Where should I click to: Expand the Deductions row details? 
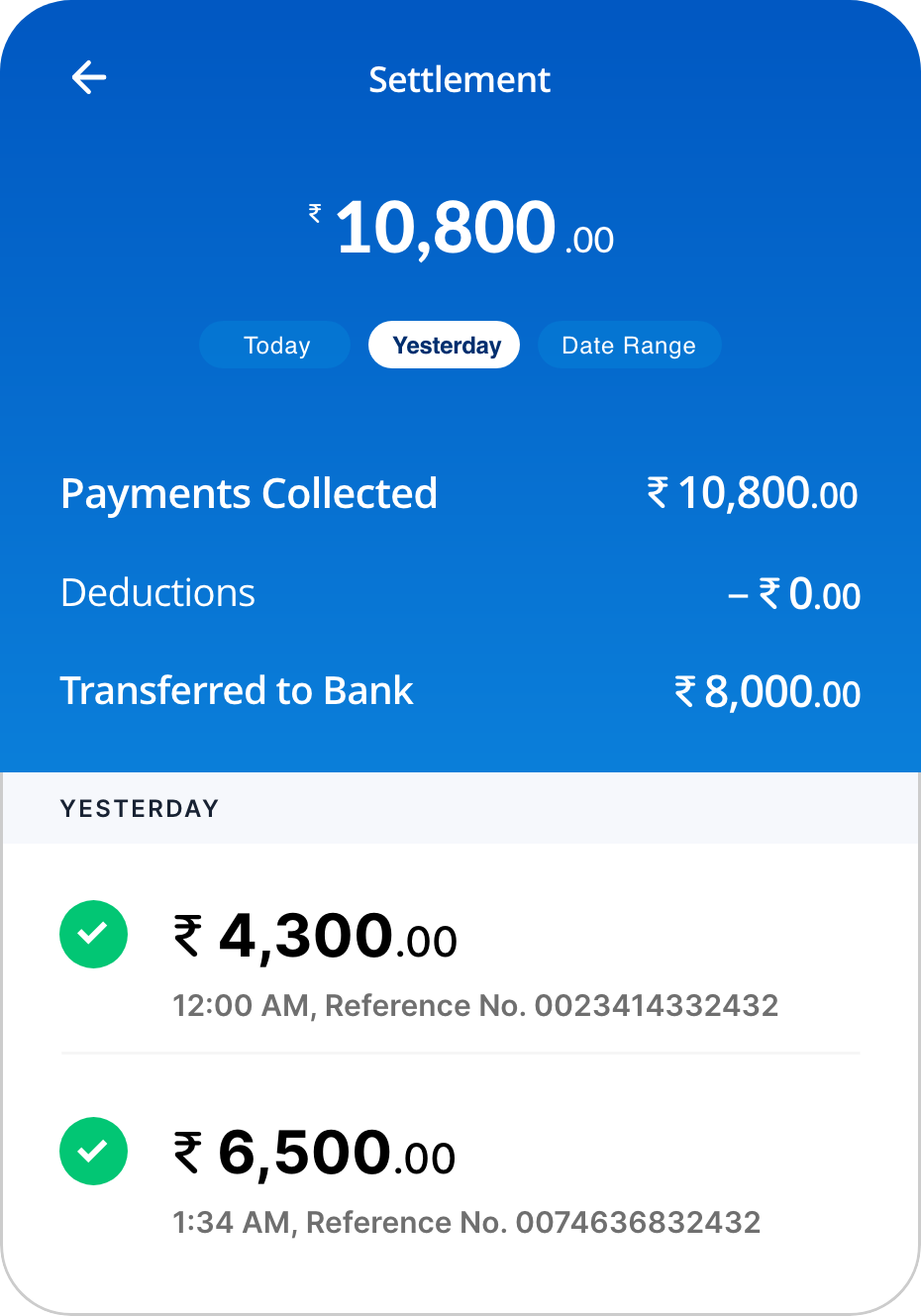[157, 592]
